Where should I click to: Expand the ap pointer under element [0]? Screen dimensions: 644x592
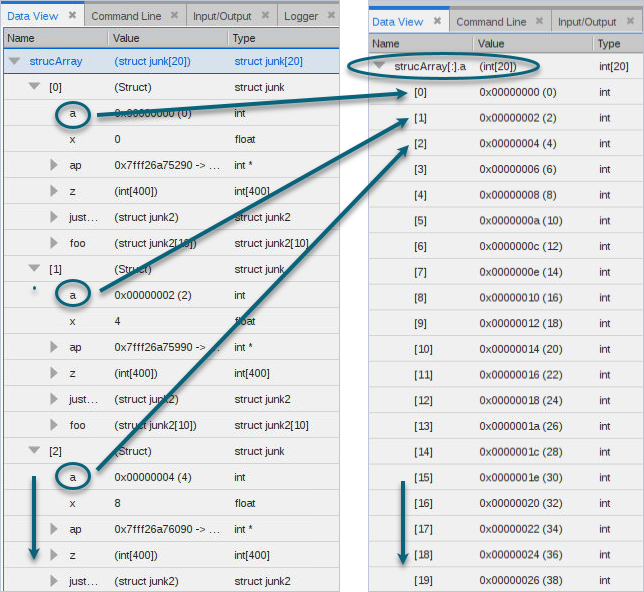pos(54,165)
